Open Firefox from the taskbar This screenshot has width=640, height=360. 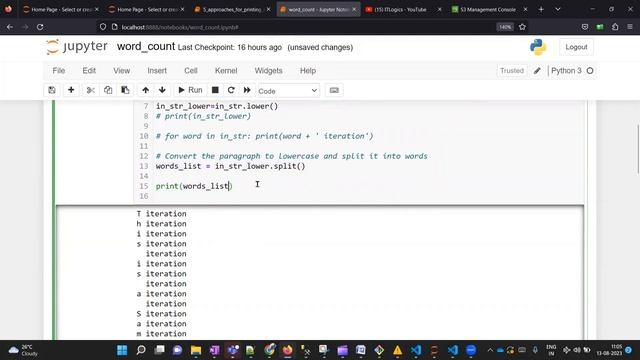coord(287,350)
